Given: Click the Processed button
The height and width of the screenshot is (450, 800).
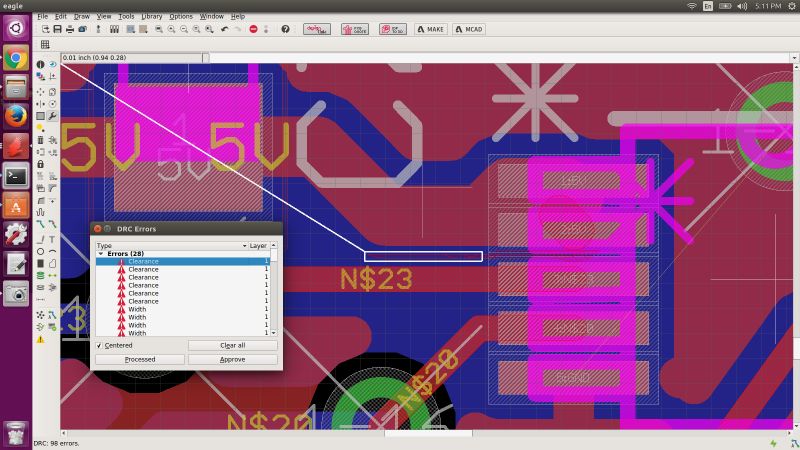Looking at the screenshot, I should (140, 360).
